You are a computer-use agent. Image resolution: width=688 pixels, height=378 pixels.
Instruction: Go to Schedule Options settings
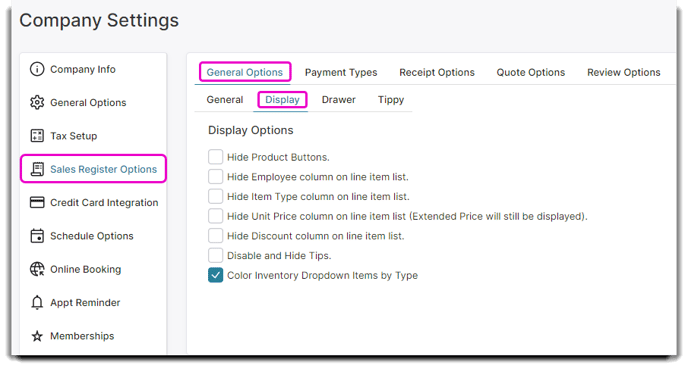tap(92, 236)
